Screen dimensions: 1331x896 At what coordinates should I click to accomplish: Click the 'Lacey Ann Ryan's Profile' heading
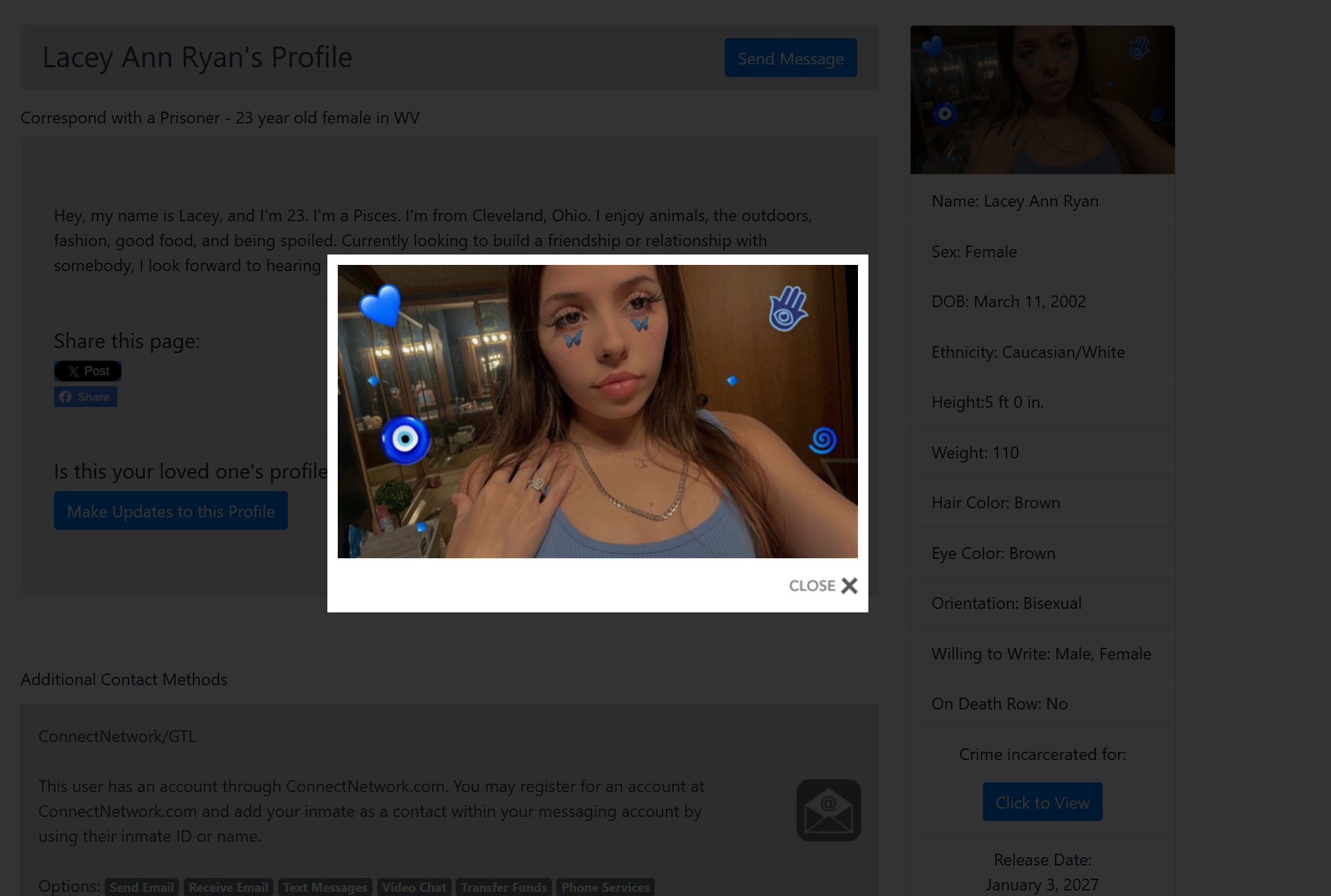(198, 58)
